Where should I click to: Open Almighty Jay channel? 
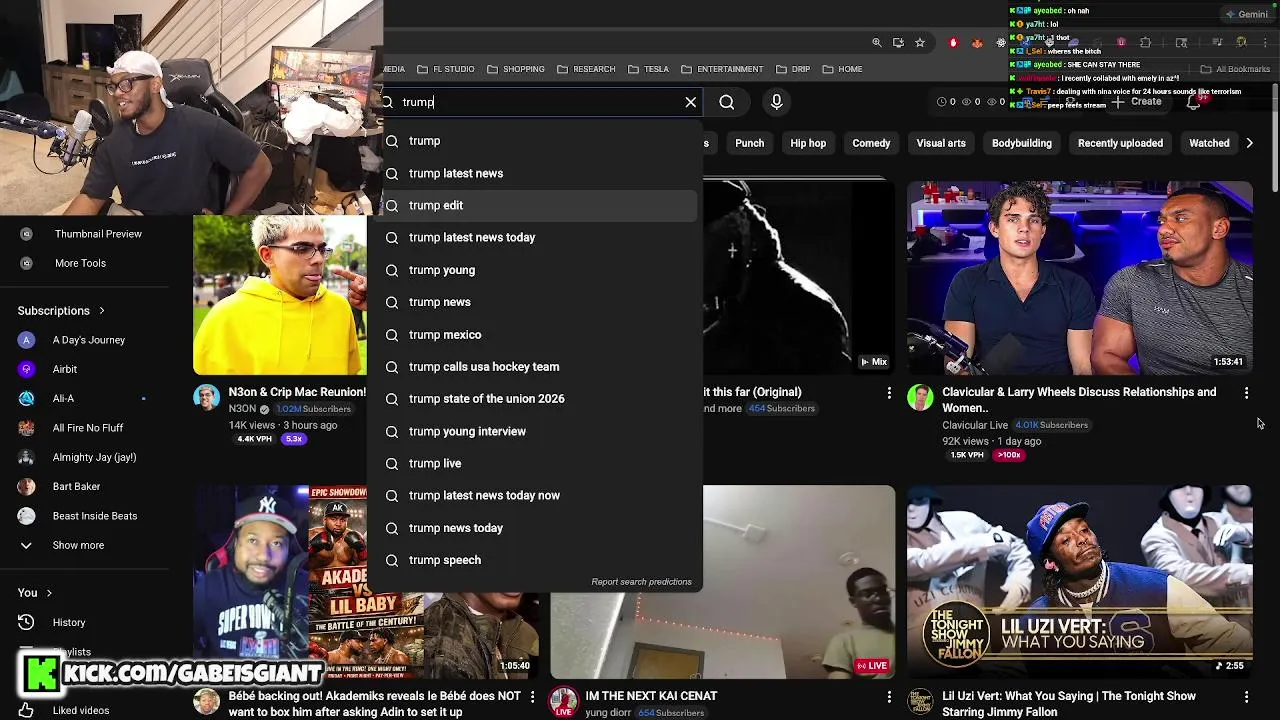[94, 457]
